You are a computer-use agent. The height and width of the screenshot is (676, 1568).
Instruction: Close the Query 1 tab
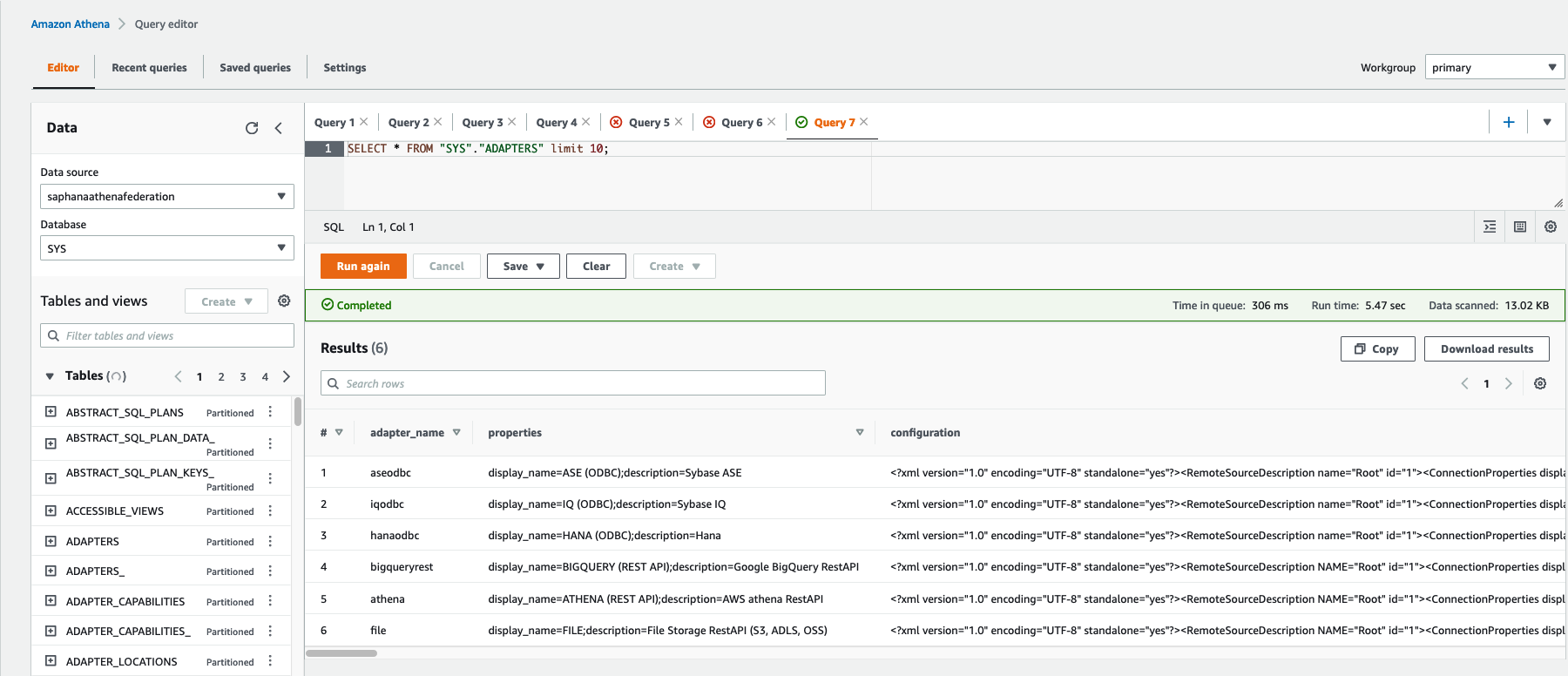[364, 122]
